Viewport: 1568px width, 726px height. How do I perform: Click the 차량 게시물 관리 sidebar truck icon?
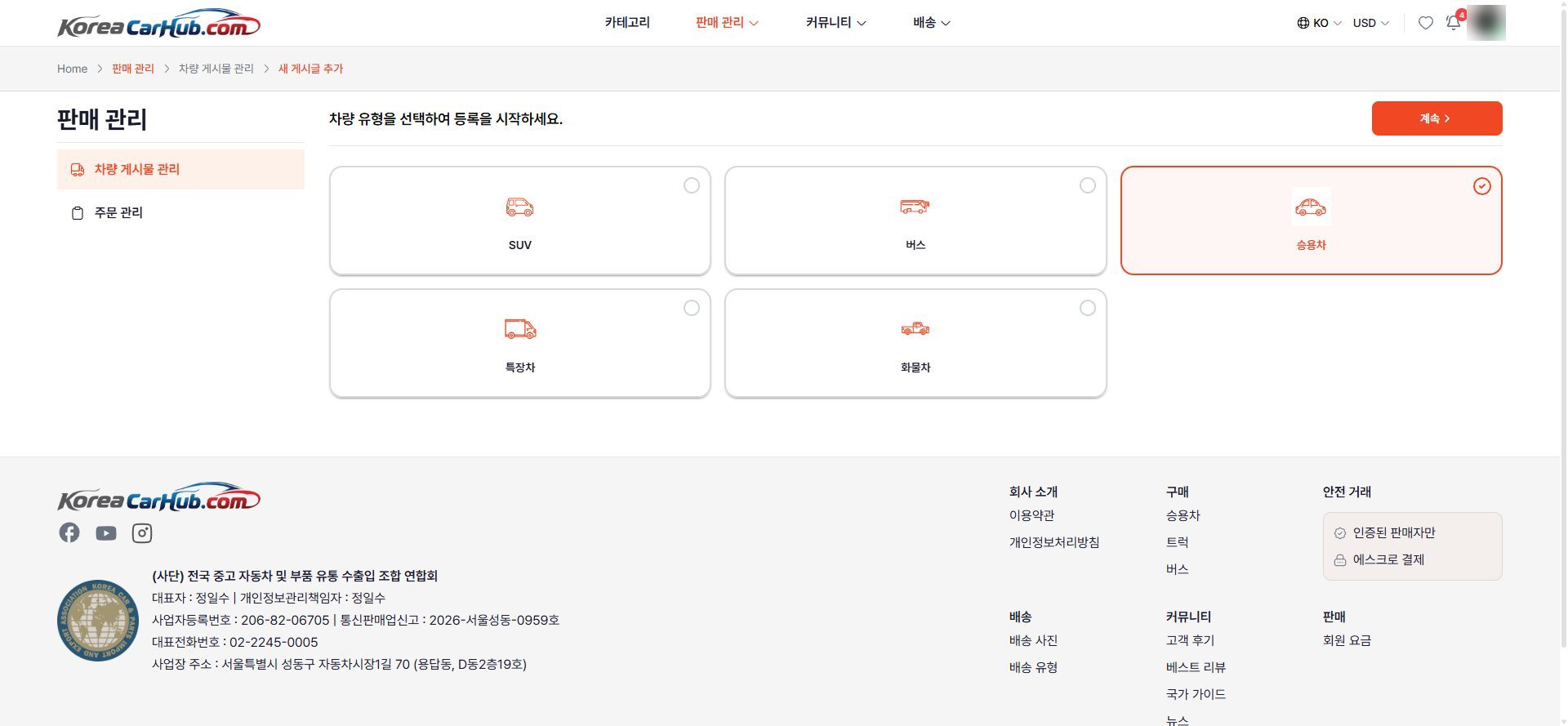click(78, 170)
